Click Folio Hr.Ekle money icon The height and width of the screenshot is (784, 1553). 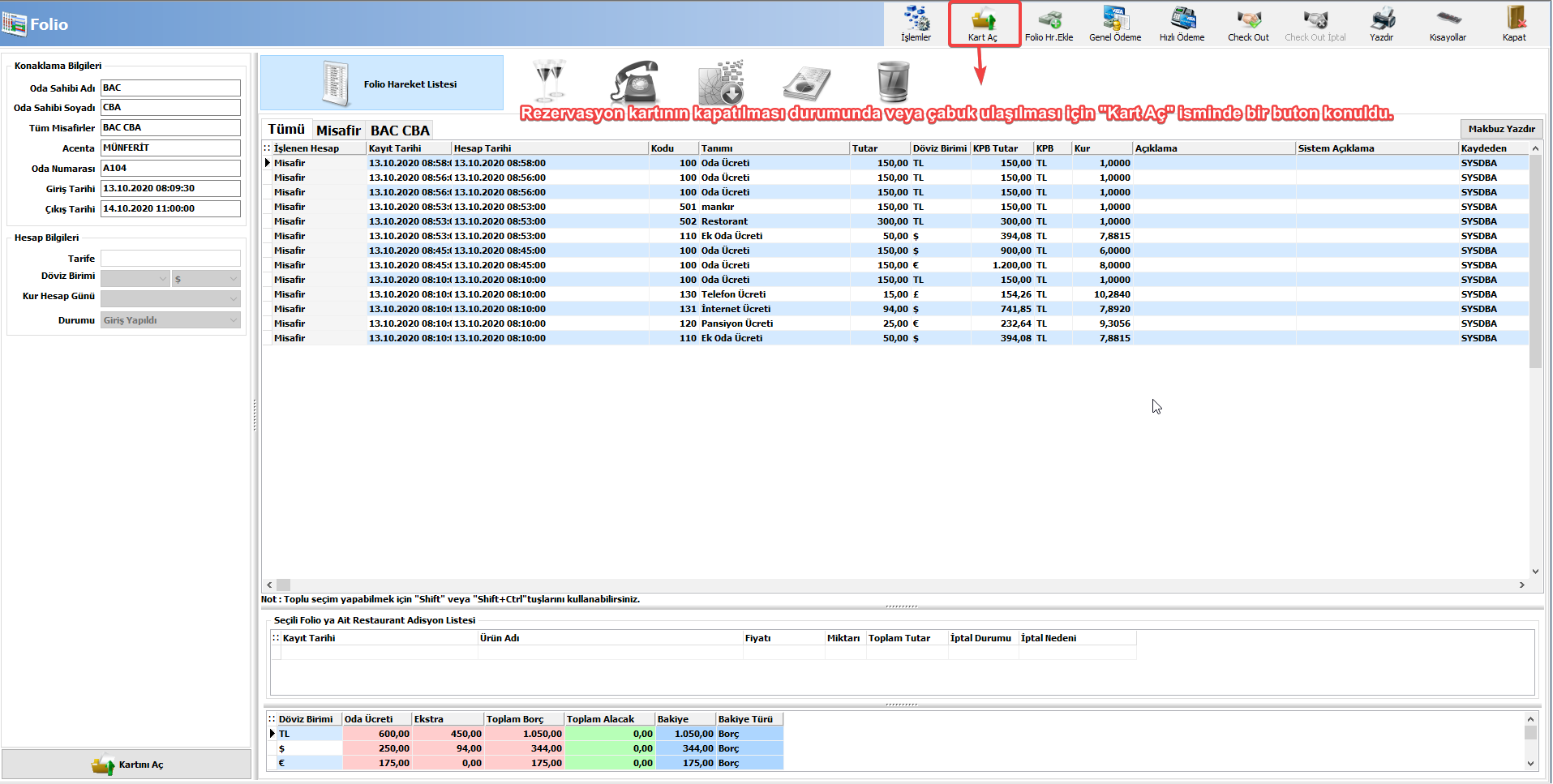point(1049,24)
